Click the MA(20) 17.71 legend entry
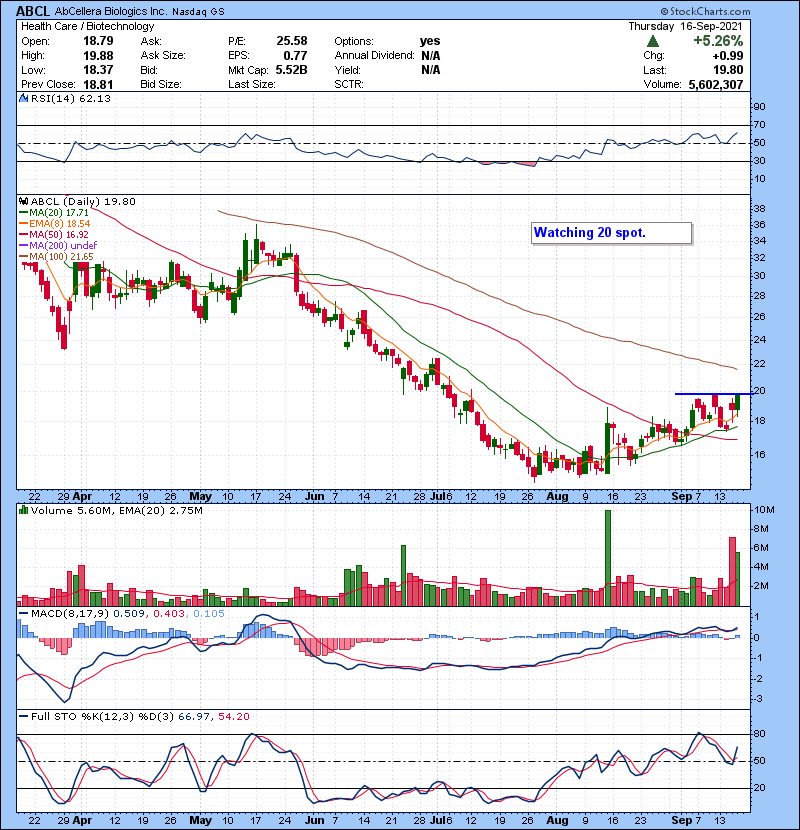 click(54, 213)
